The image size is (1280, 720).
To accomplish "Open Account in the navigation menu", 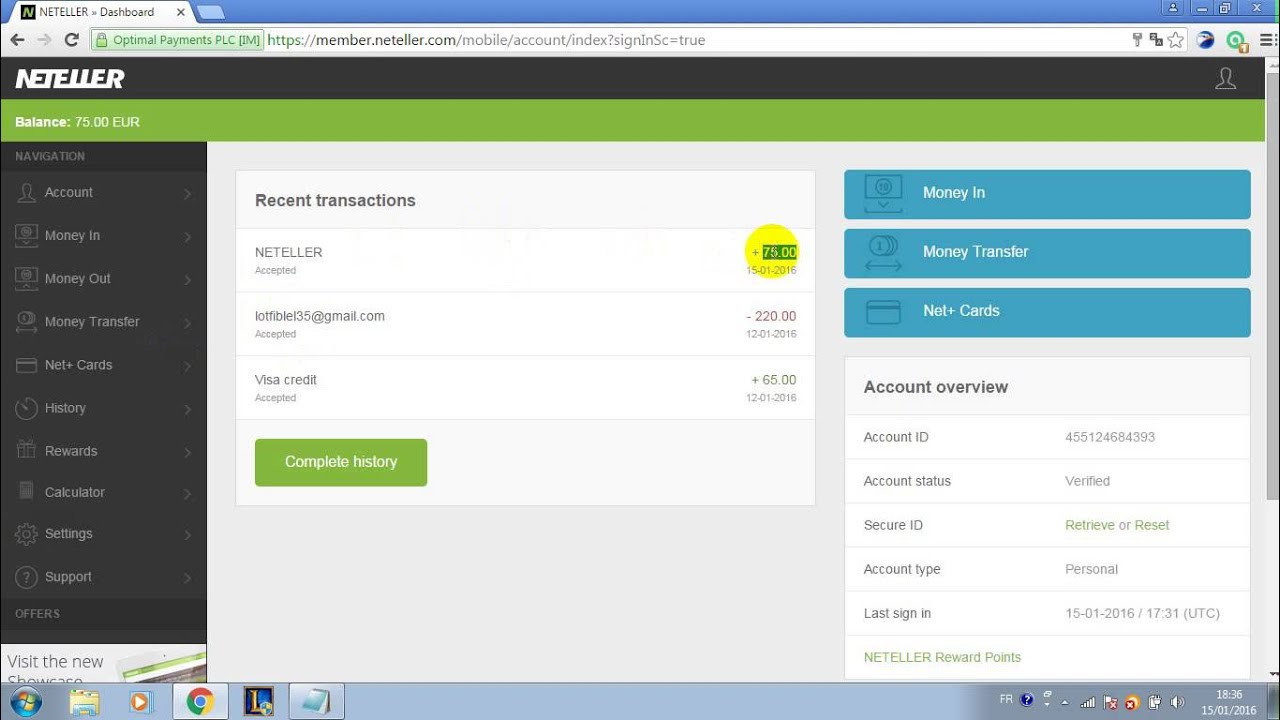I will click(x=103, y=192).
